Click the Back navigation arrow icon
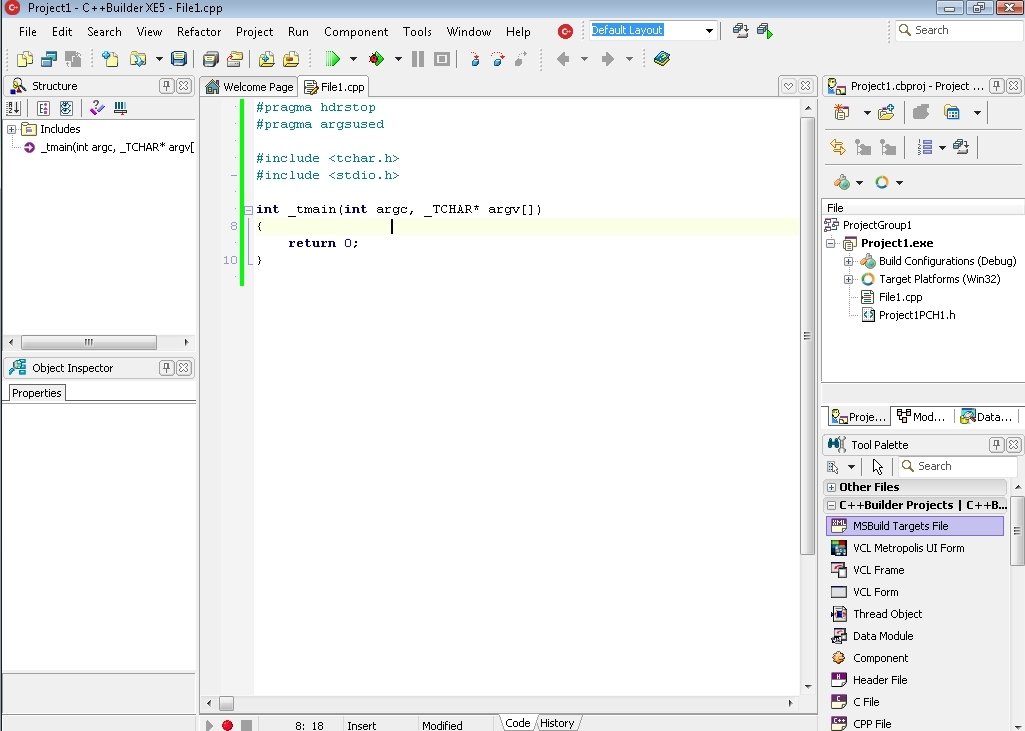This screenshot has width=1025, height=731. click(563, 59)
